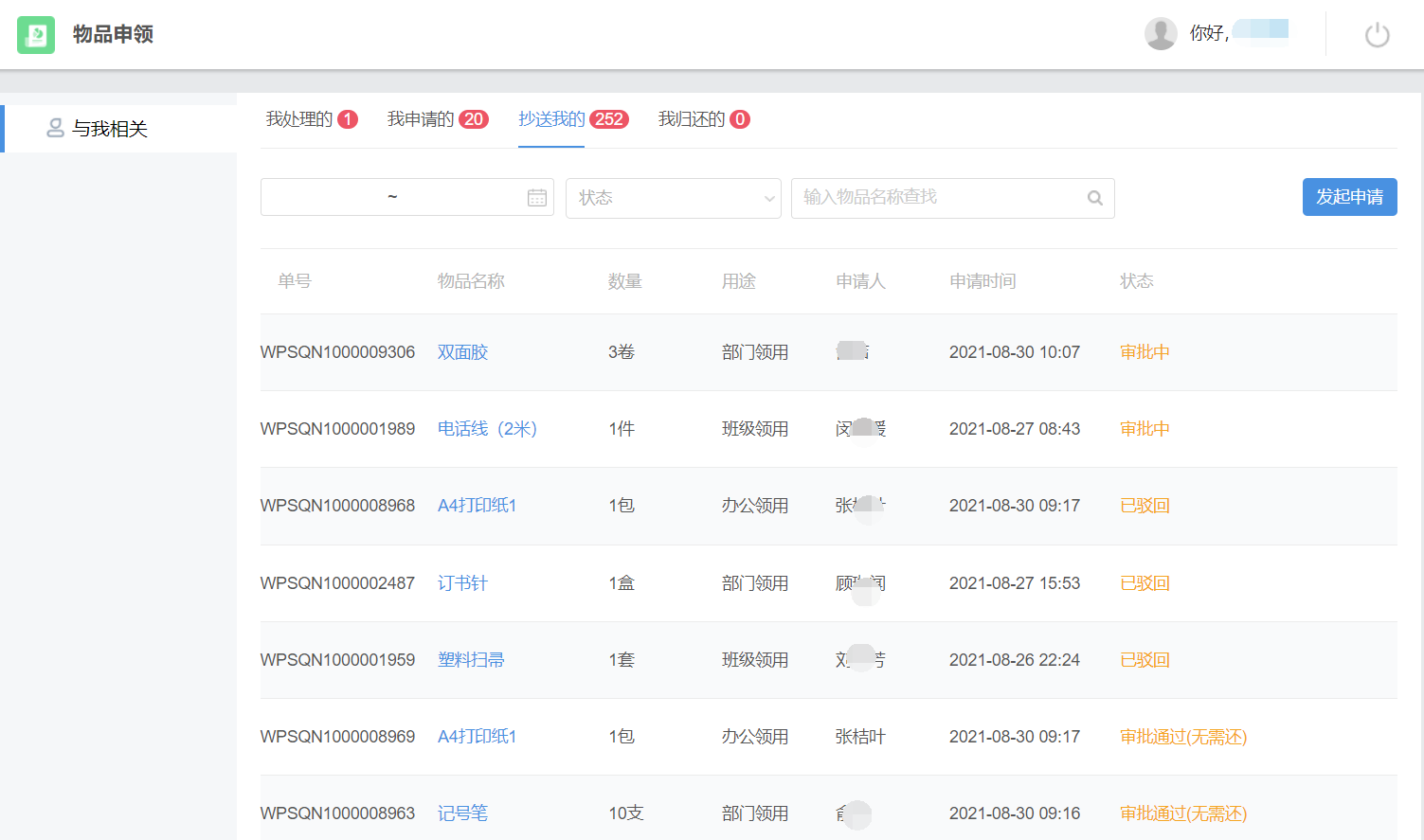This screenshot has height=840, width=1424.
Task: Focus the item name search field
Action: (x=938, y=198)
